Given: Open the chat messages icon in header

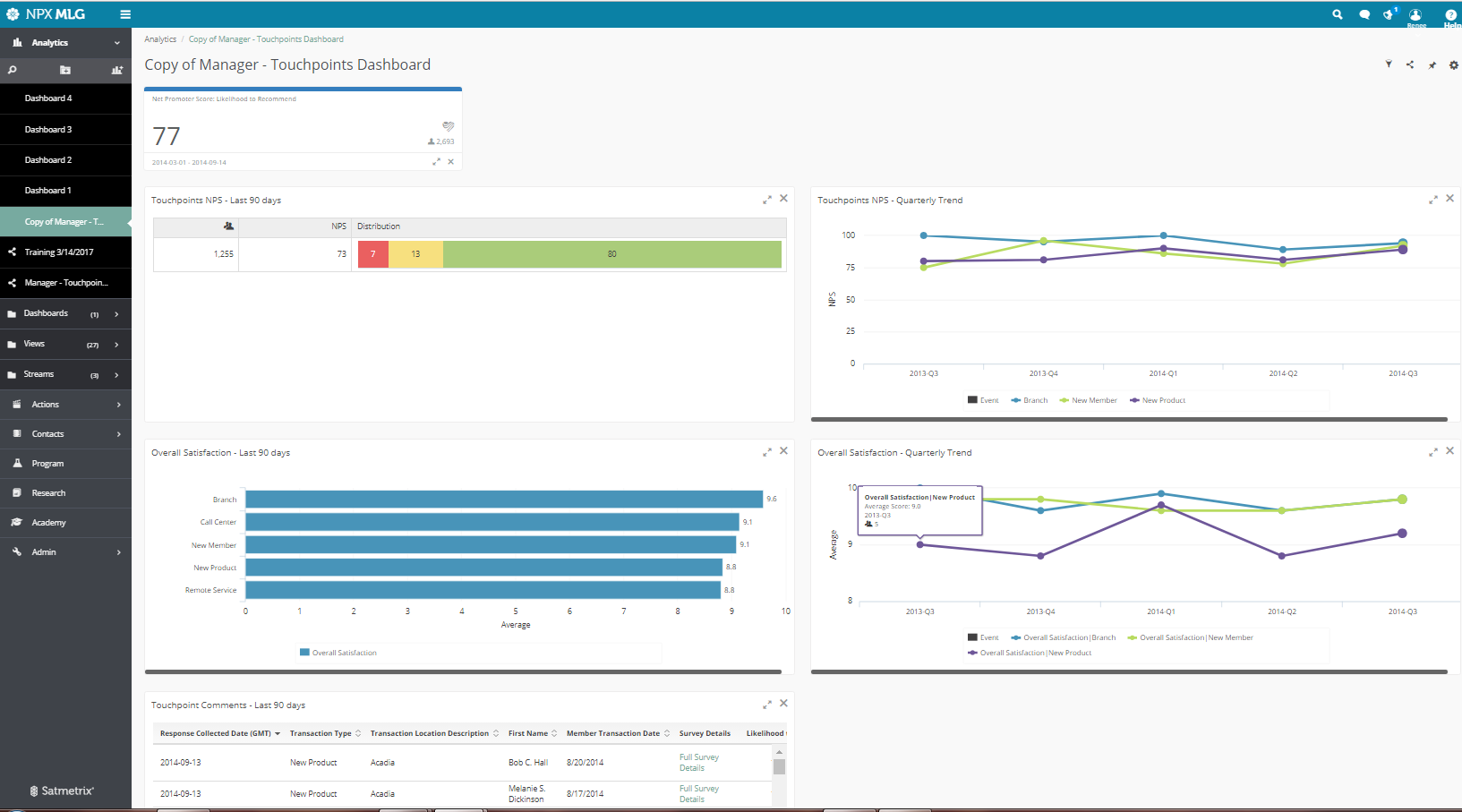Looking at the screenshot, I should 1364,14.
